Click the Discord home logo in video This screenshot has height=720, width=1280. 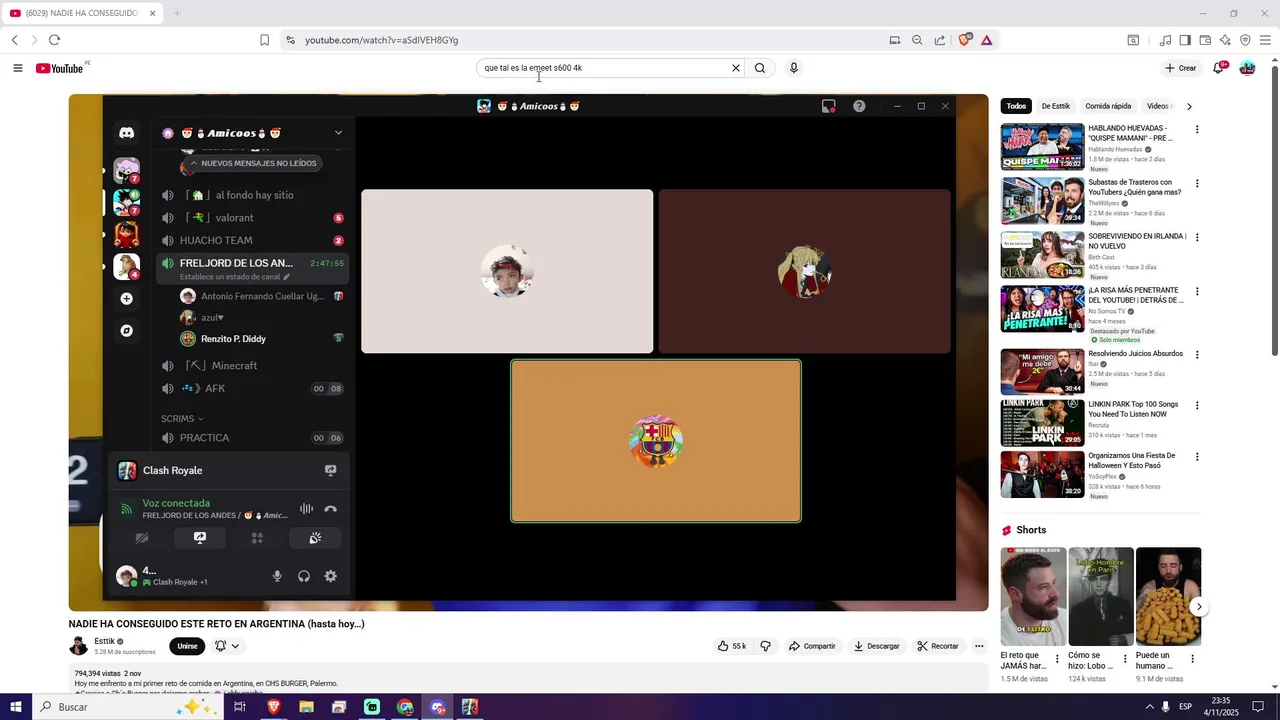click(x=127, y=132)
